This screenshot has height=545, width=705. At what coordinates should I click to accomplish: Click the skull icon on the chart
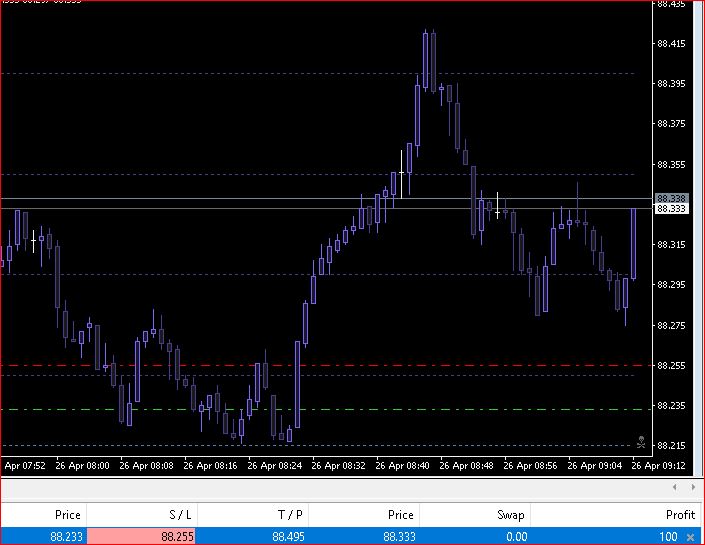click(641, 442)
